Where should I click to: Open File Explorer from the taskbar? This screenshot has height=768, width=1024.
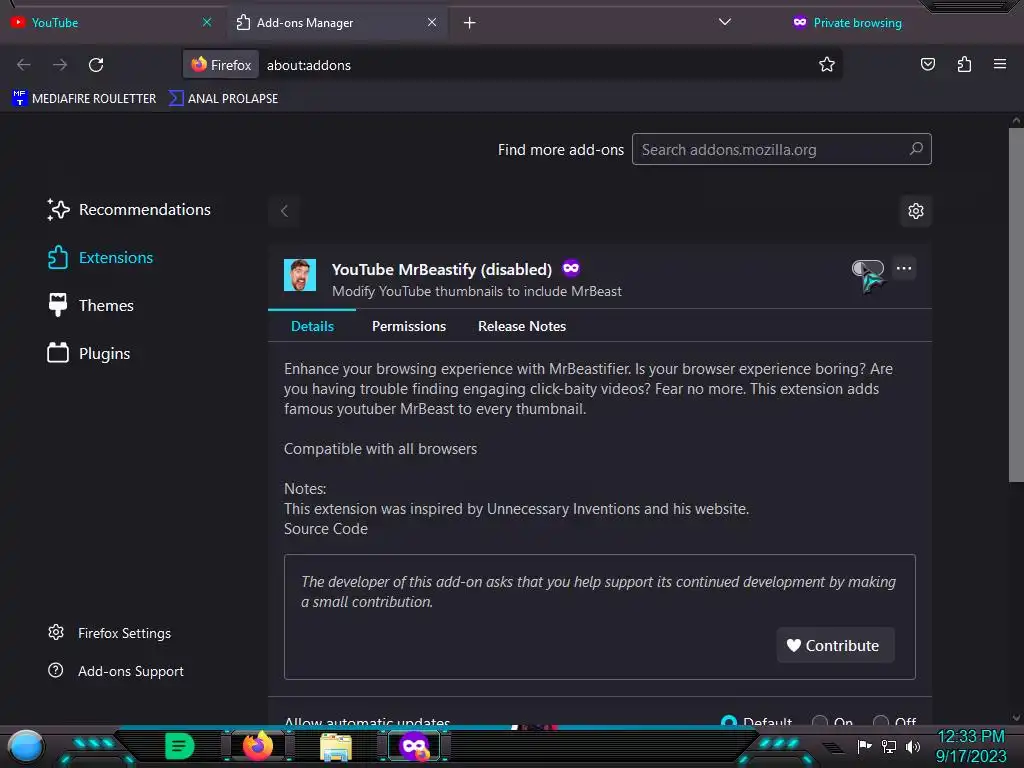tap(336, 746)
